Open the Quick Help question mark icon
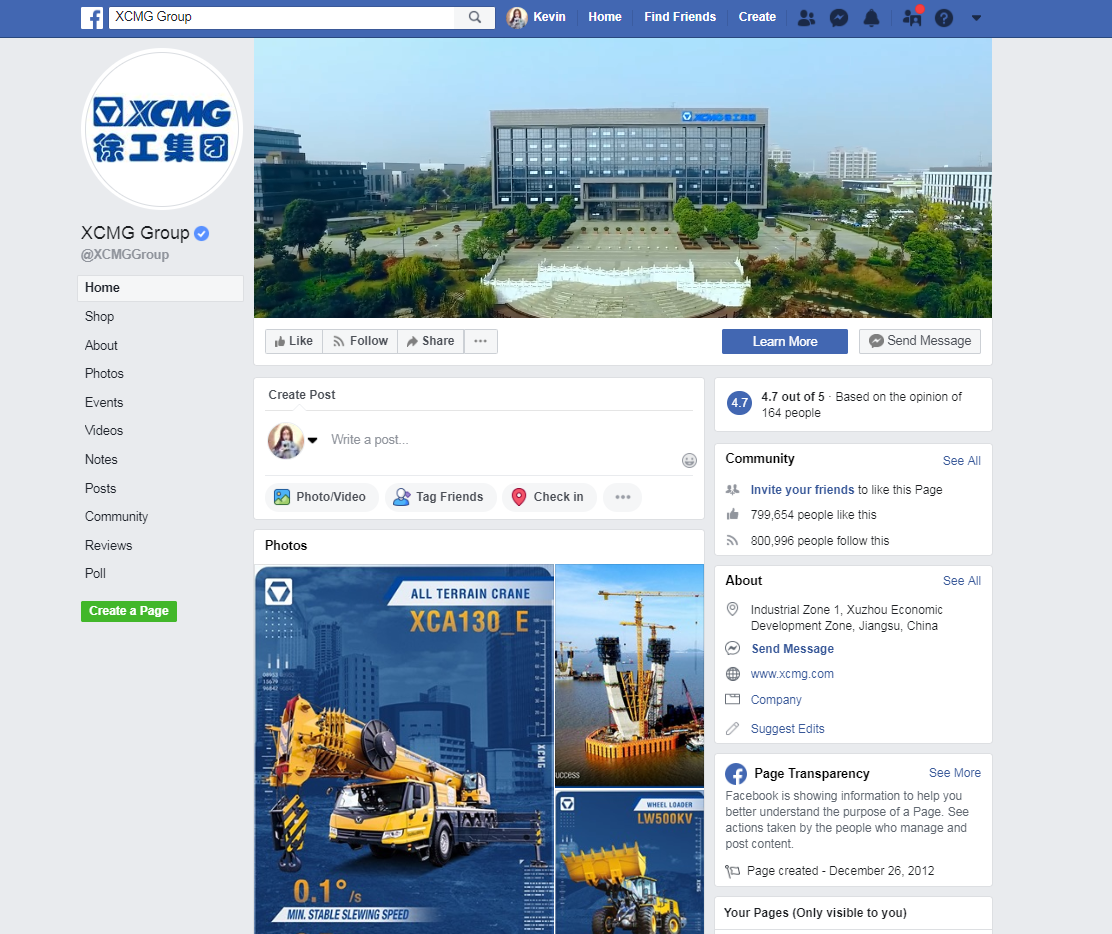The image size is (1112, 934). (x=944, y=17)
